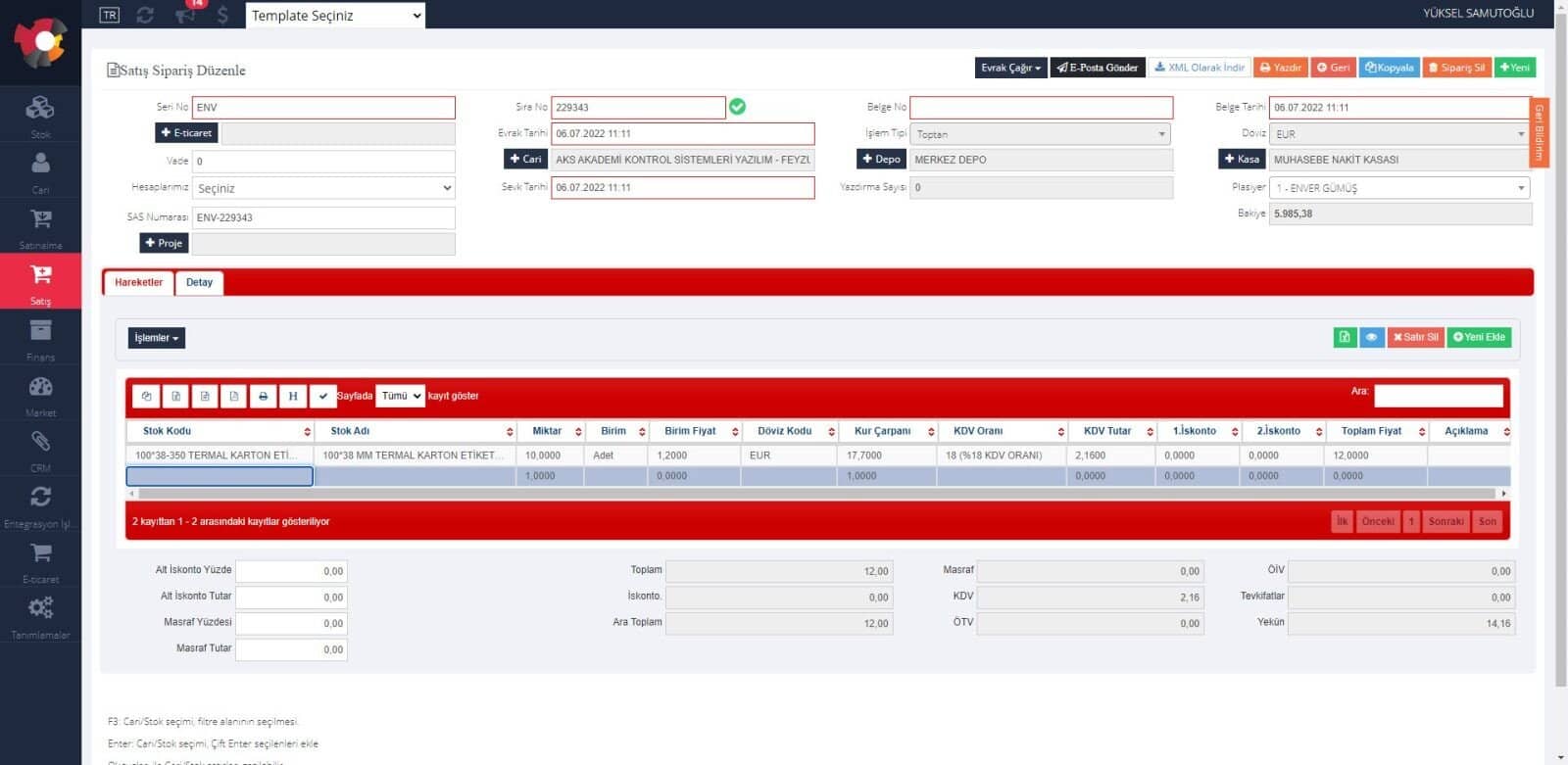1568x765 pixels.
Task: Click the green Yeni button
Action: click(x=1514, y=68)
